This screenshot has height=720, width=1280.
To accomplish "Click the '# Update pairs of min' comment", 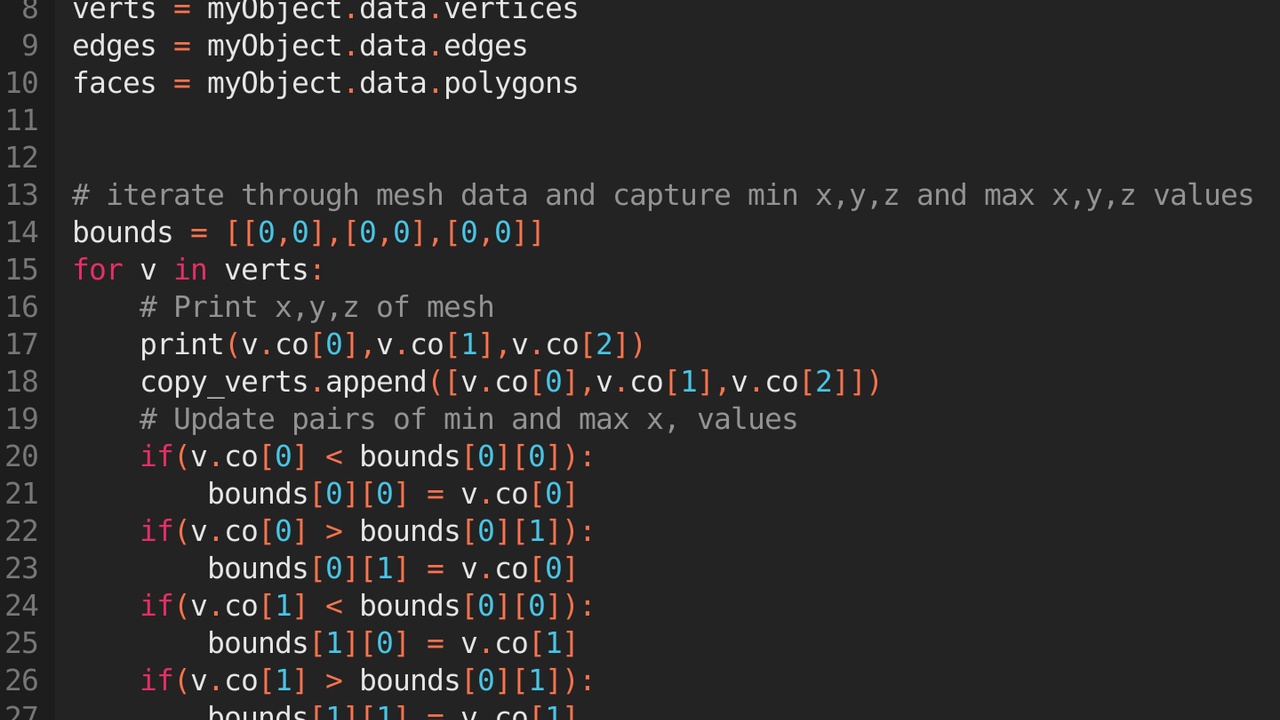I will (x=468, y=419).
